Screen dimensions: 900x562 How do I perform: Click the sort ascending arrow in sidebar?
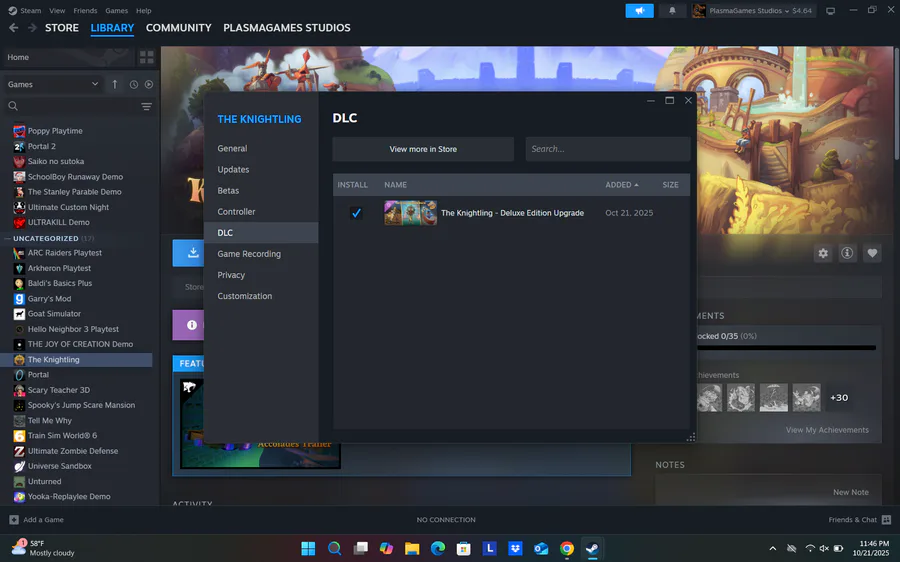point(115,84)
